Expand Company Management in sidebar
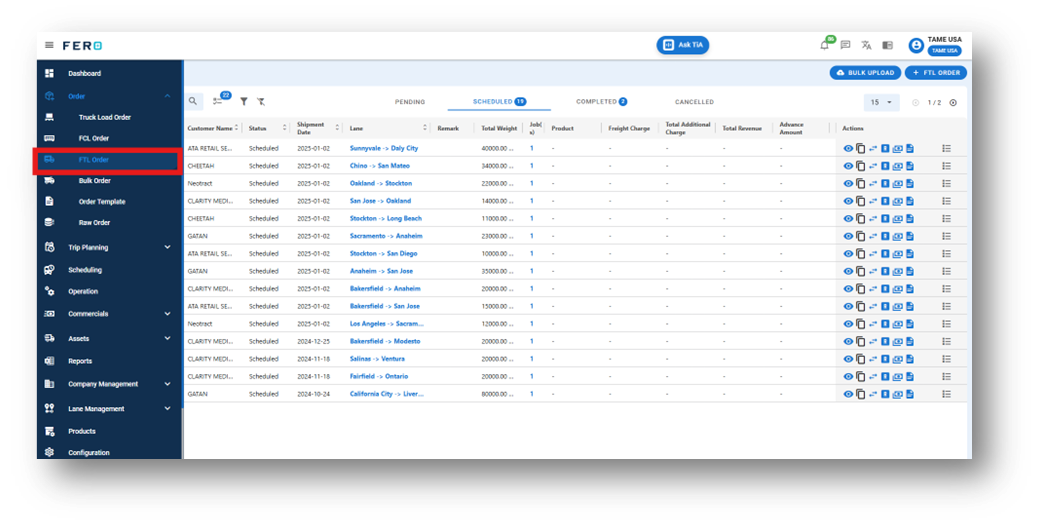Image resolution: width=1037 pixels, height=524 pixels. (x=167, y=384)
